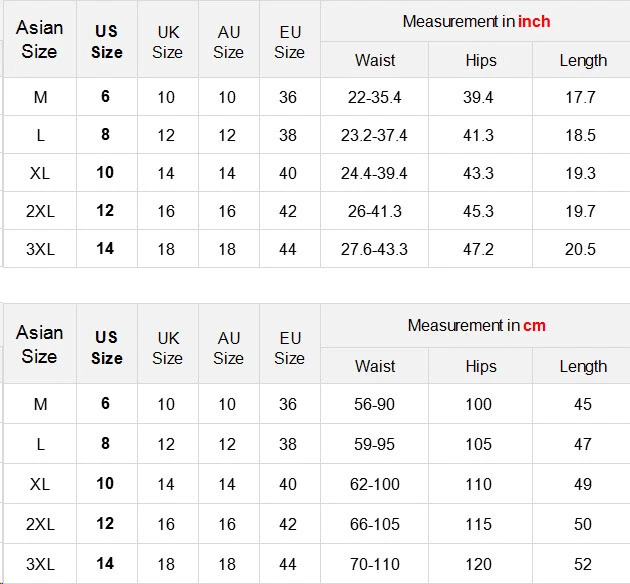Select the hips value 105

(x=479, y=444)
